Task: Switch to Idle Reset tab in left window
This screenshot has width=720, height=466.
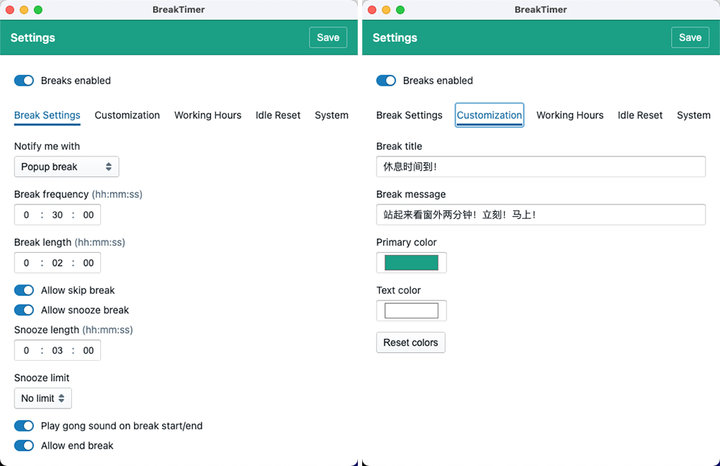Action: click(278, 115)
